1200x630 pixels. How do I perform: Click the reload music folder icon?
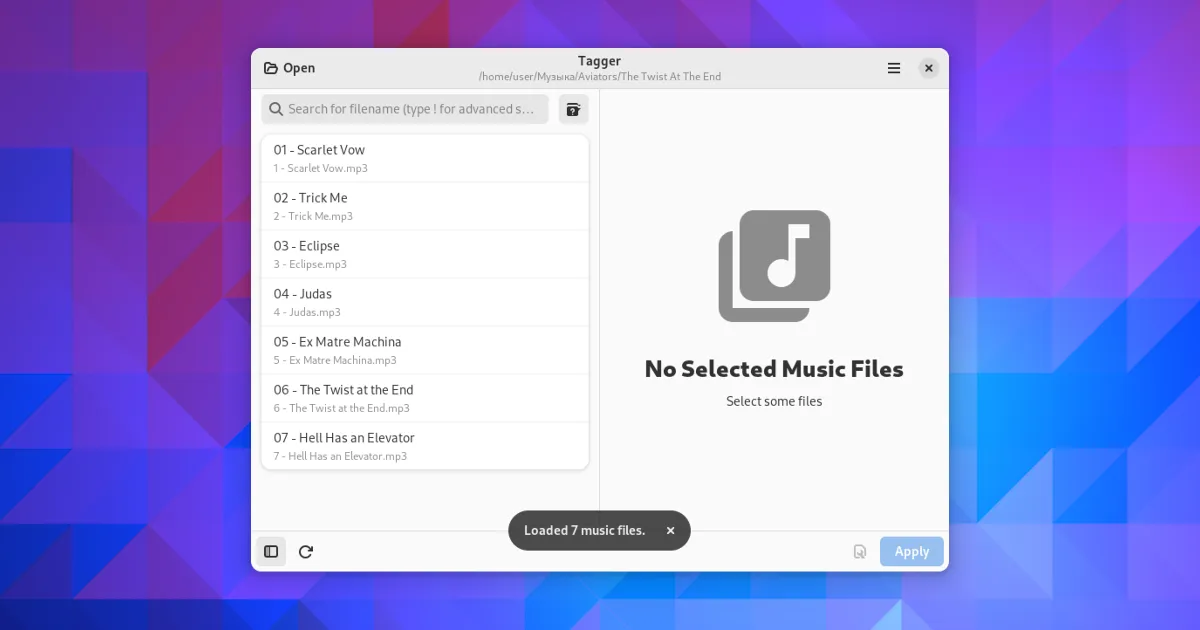pos(306,552)
